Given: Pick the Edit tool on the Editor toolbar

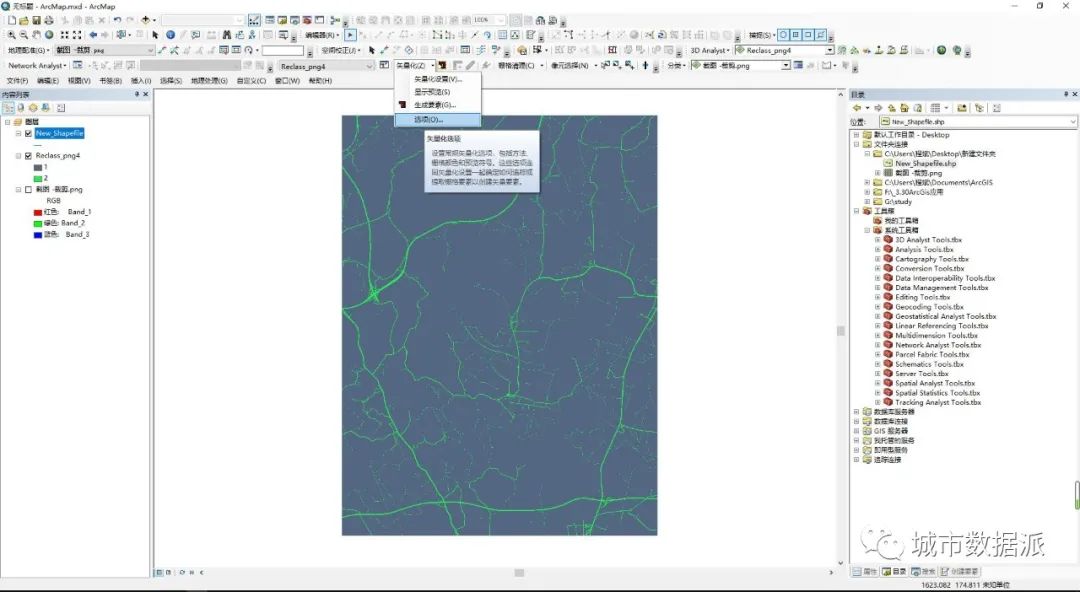Looking at the screenshot, I should 351,34.
